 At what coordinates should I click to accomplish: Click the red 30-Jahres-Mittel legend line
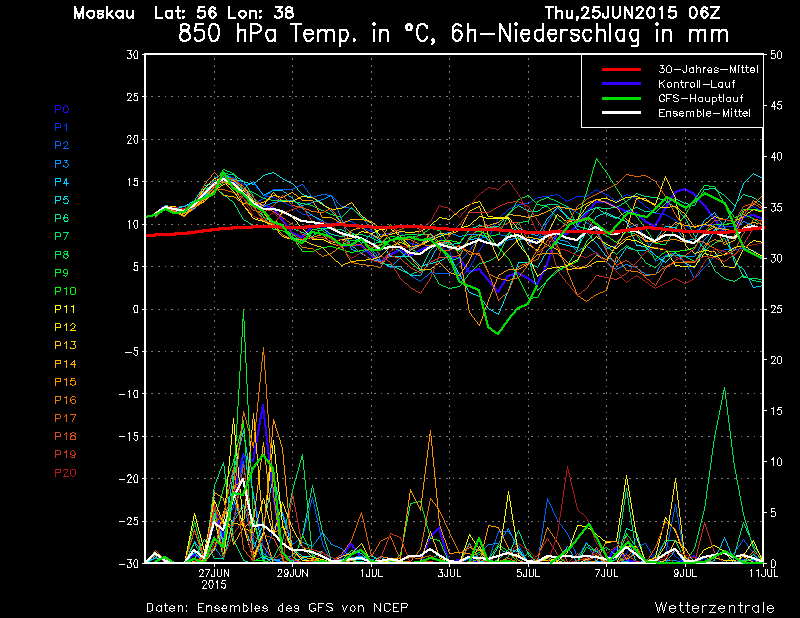620,69
